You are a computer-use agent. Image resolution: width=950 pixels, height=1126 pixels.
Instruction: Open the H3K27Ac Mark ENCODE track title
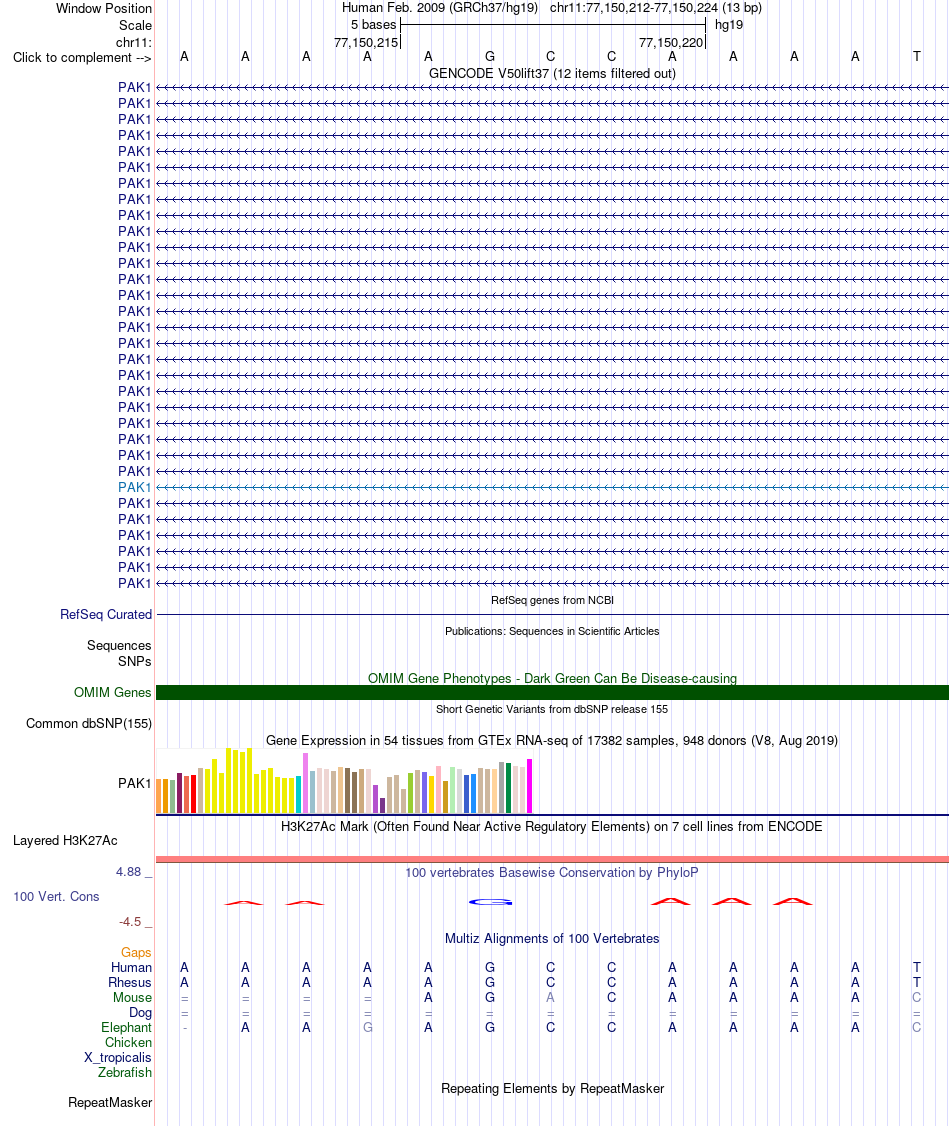(552, 827)
